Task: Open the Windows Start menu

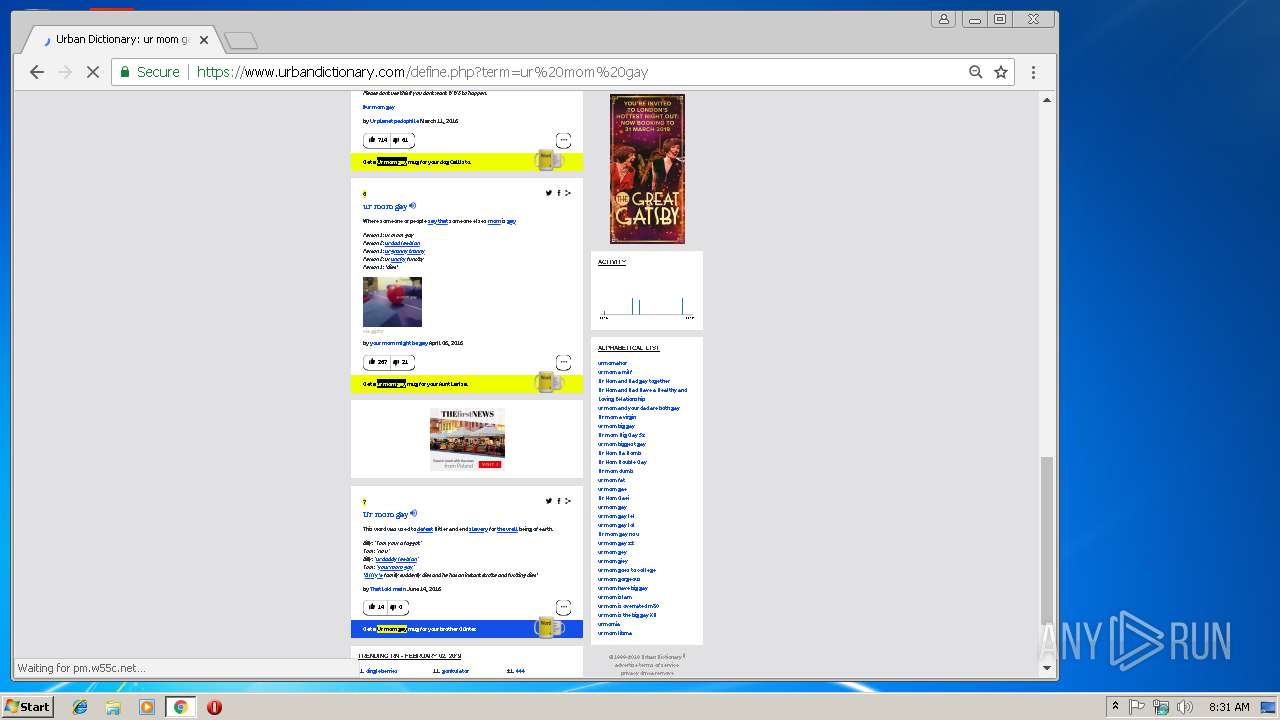Action: click(x=28, y=707)
